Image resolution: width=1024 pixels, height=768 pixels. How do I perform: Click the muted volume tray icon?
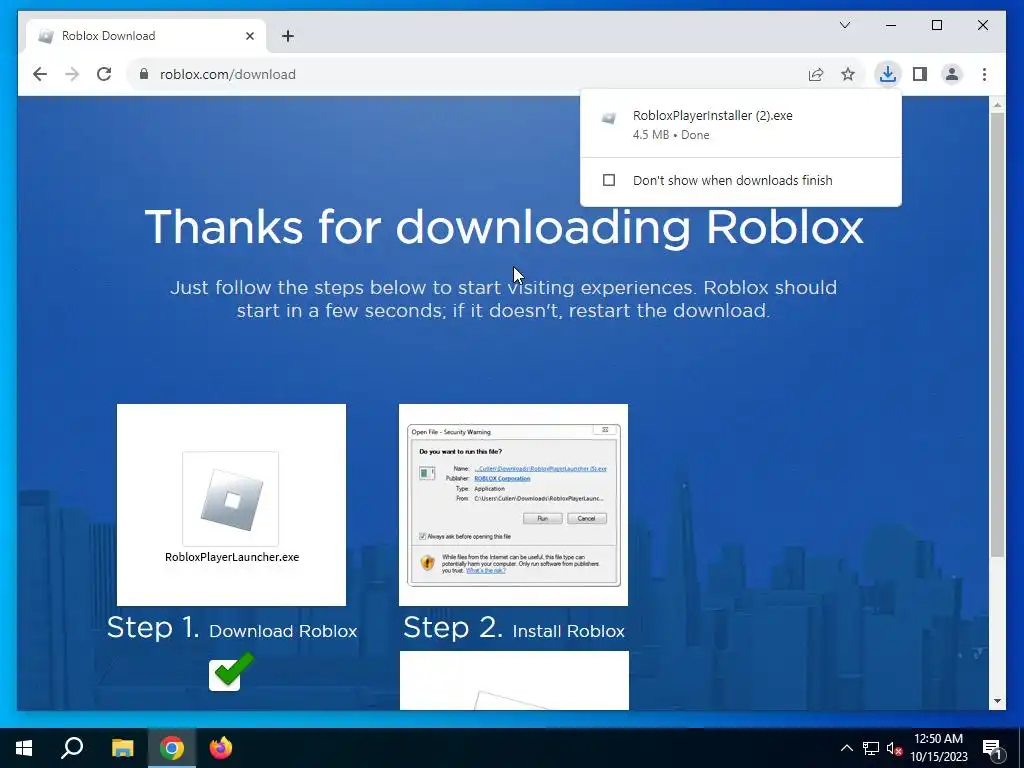tap(894, 749)
